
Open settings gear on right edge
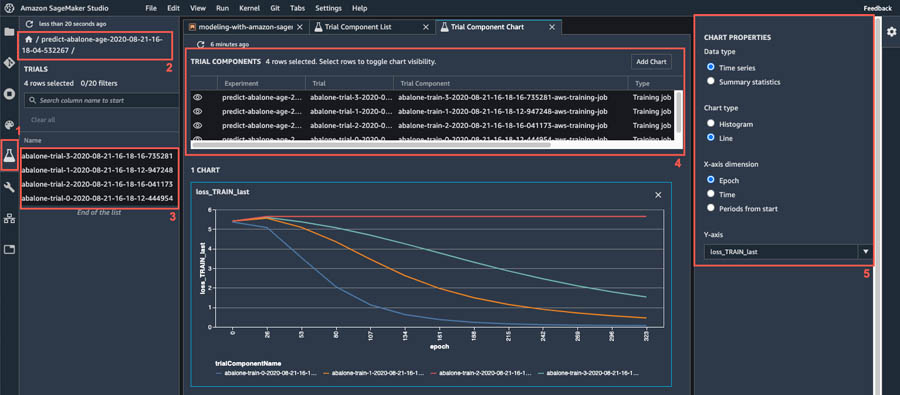click(x=891, y=32)
